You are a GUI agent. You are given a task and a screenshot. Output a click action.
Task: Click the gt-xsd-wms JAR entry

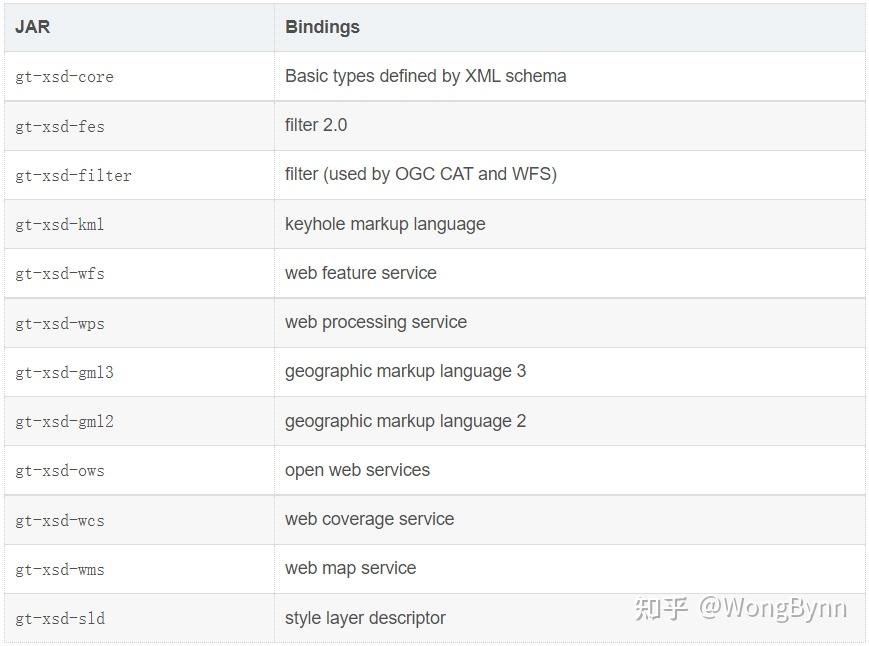point(60,569)
